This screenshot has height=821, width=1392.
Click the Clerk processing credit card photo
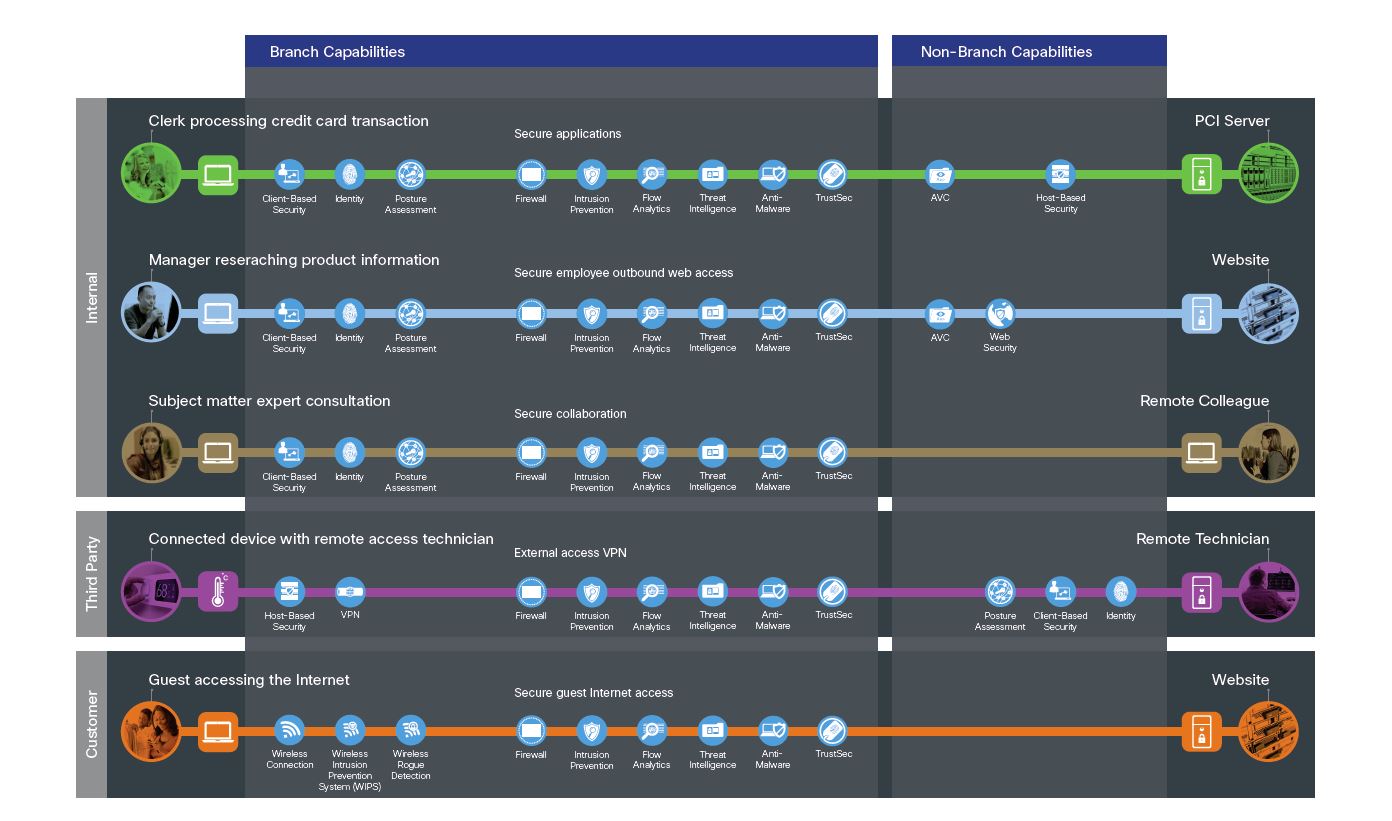(151, 173)
